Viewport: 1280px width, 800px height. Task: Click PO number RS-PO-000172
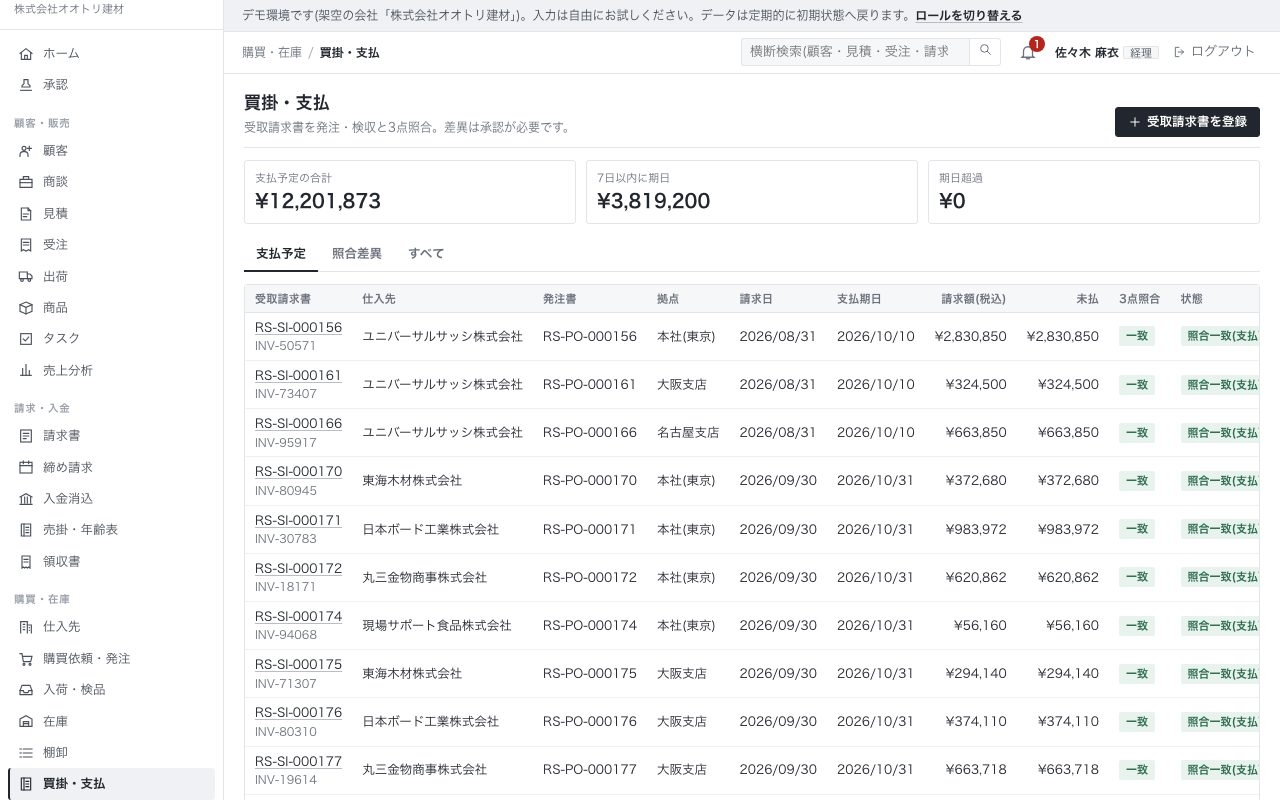point(590,577)
